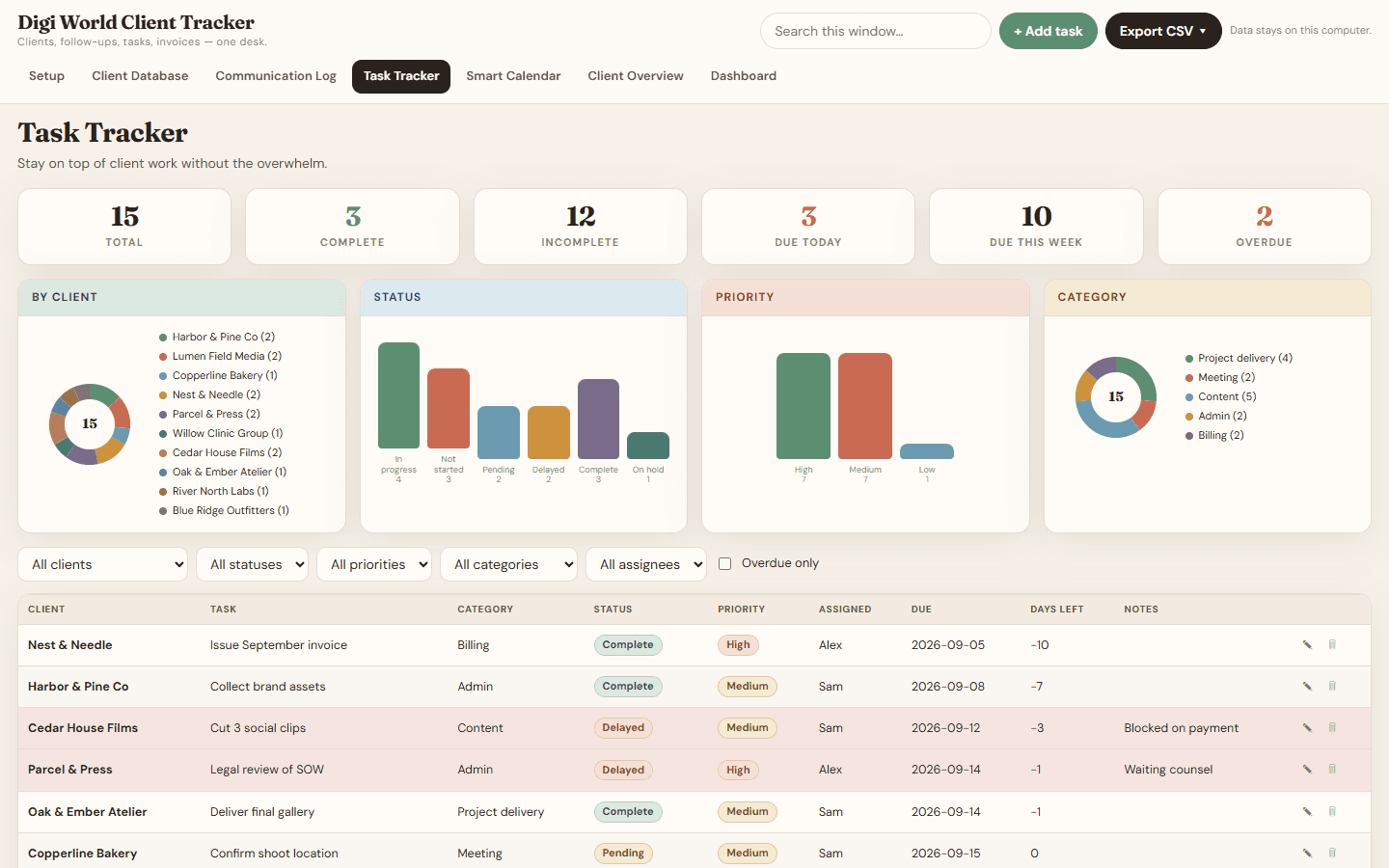
Task: Open the Client Database tab
Action: pos(140,76)
